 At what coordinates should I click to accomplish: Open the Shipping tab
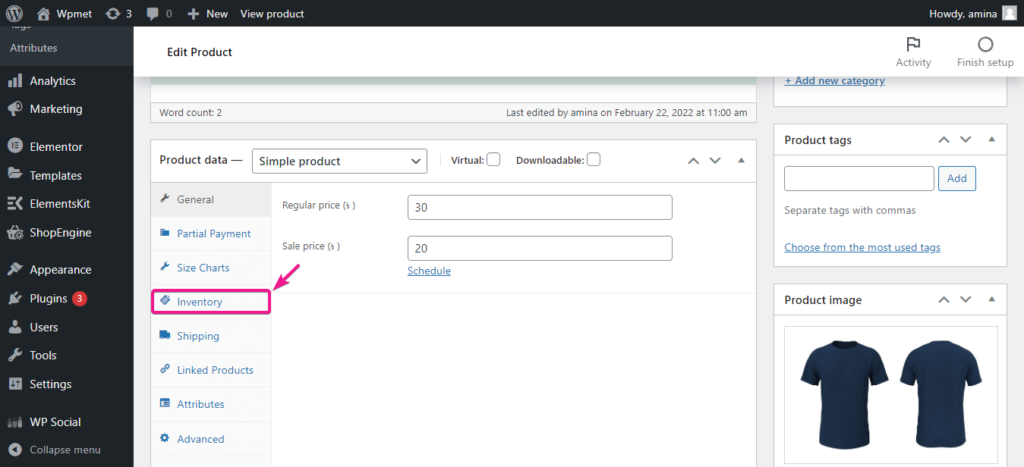198,336
